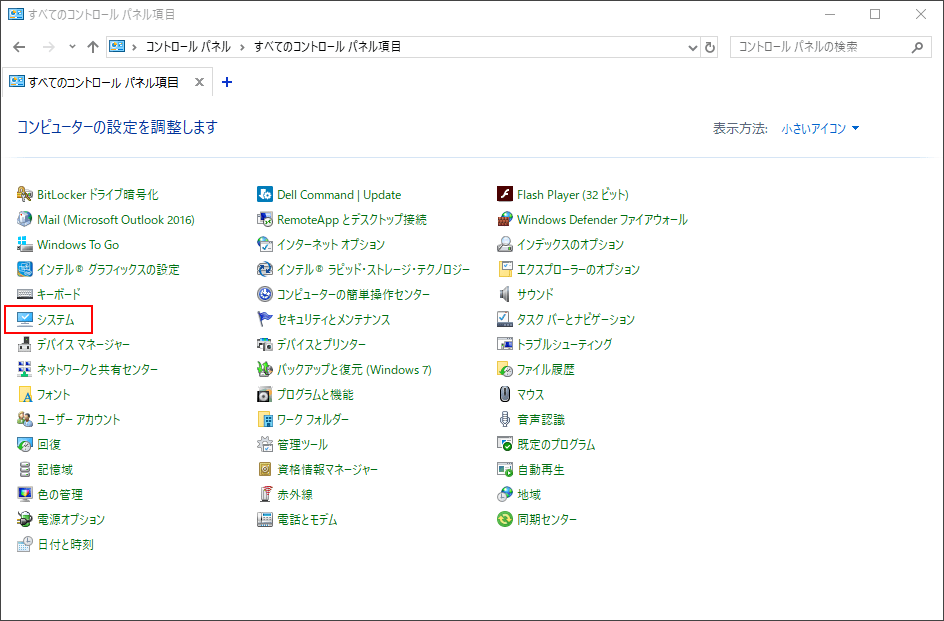Screen dimensions: 944x621
Task: Open the 電話とモデム link
Action: tap(307, 519)
